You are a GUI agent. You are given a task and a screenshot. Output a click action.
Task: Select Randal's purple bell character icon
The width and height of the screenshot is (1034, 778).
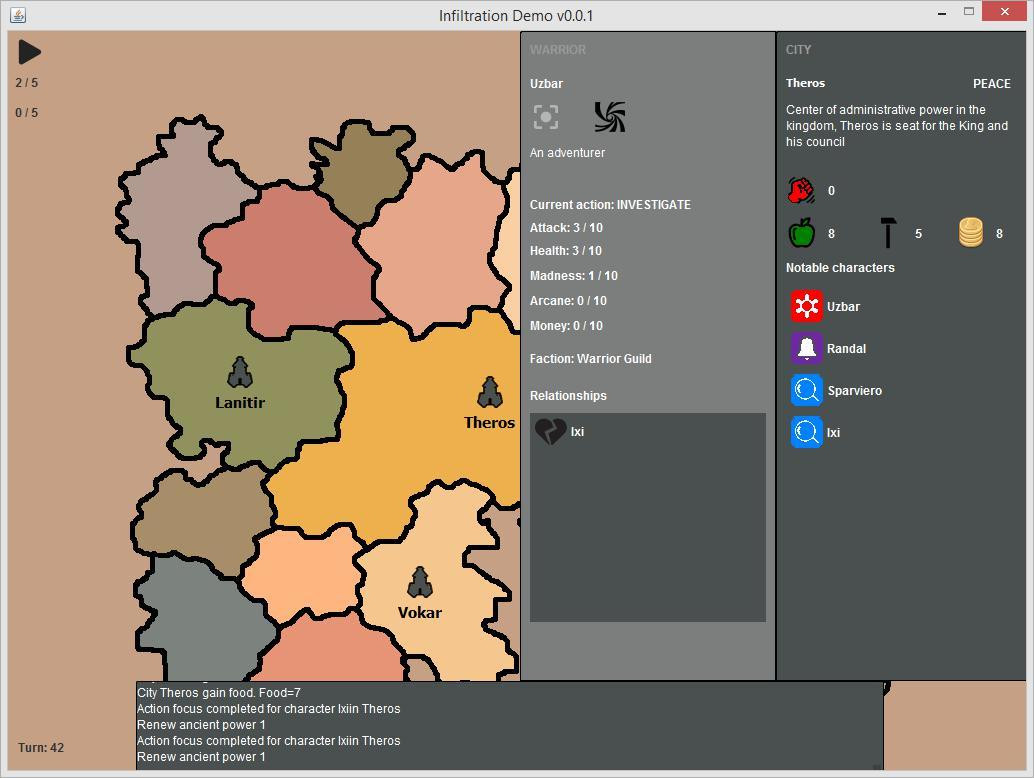click(x=806, y=348)
